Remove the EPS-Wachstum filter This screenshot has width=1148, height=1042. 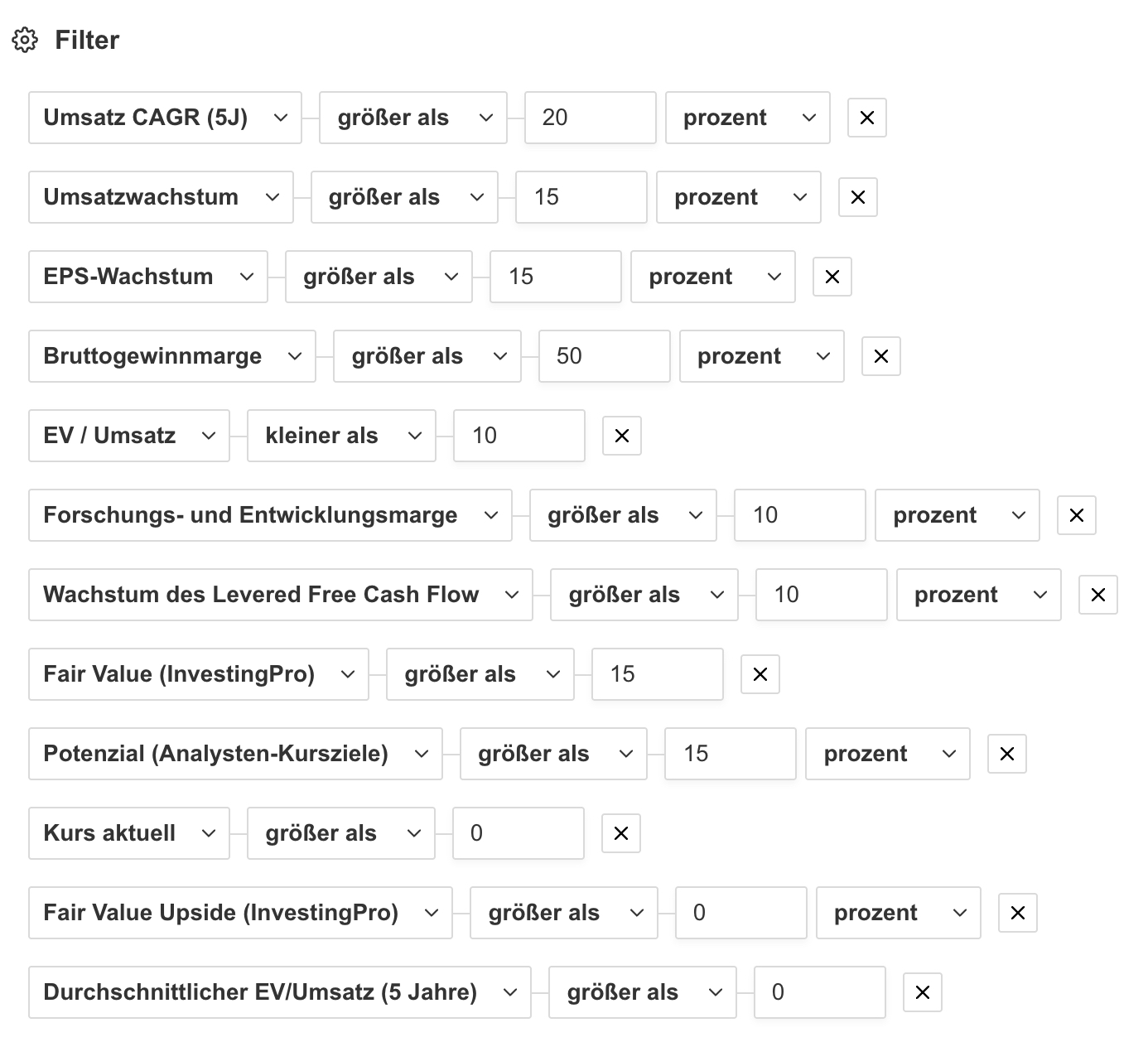(x=832, y=277)
